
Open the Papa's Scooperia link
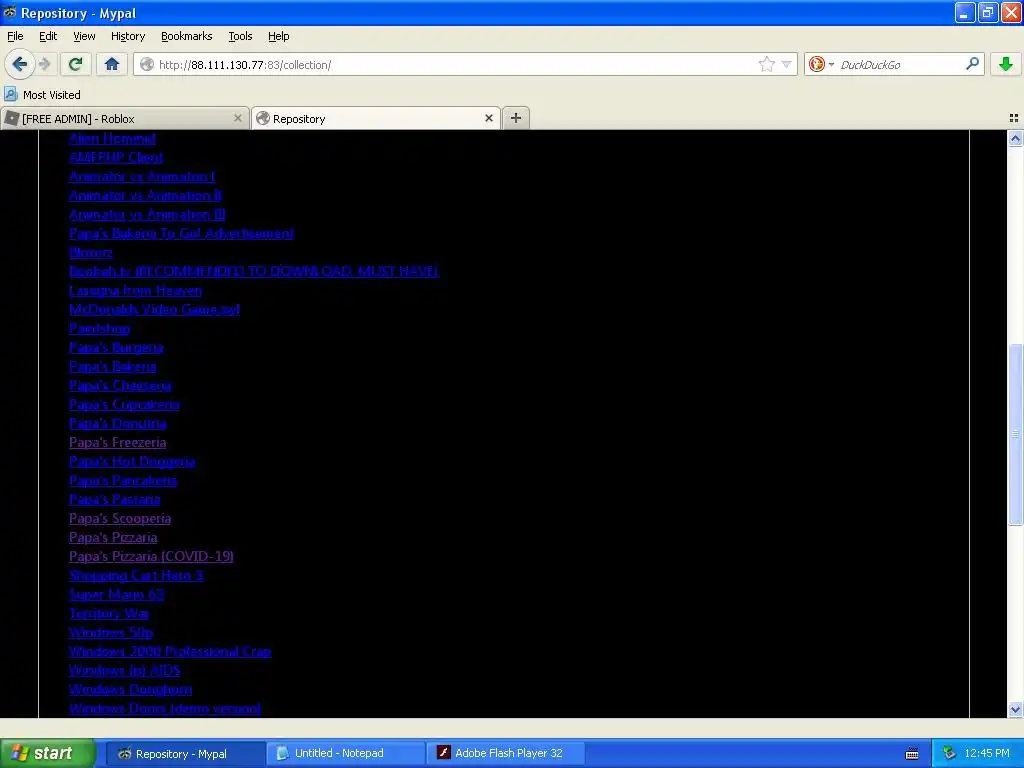click(x=120, y=518)
